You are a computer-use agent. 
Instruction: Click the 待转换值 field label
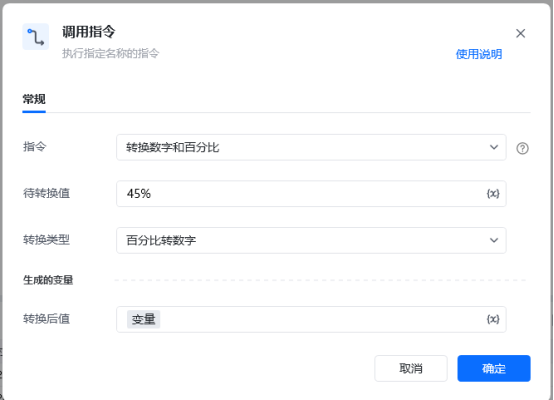47,193
